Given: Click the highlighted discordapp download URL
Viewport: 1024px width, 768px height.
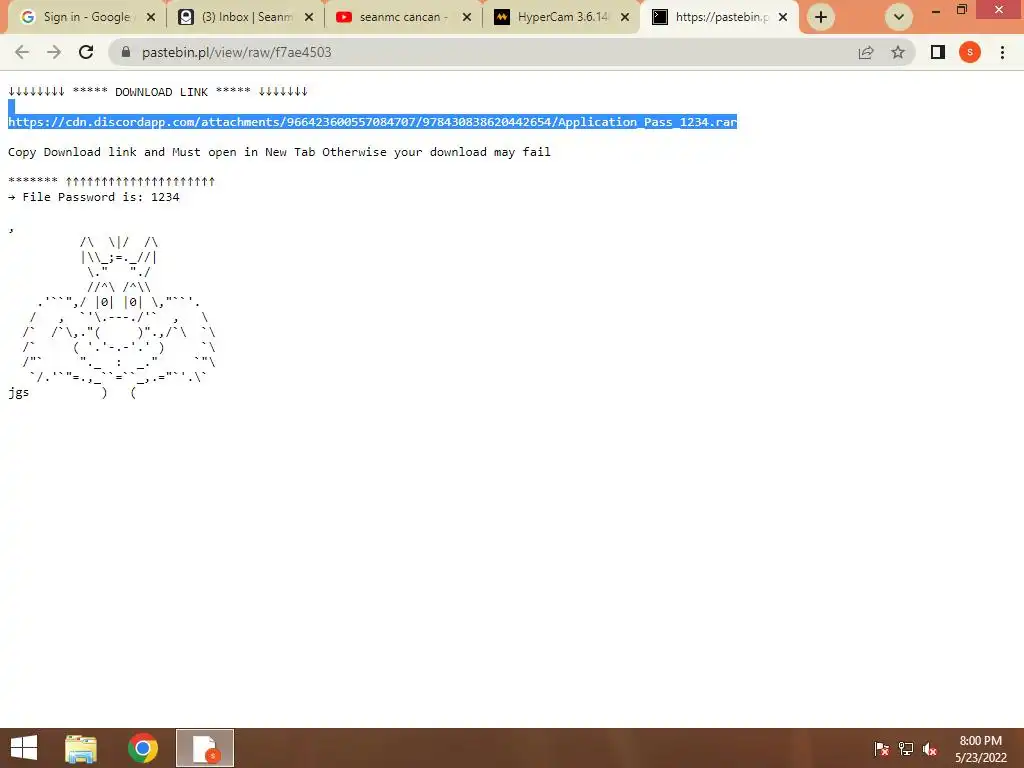Looking at the screenshot, I should pyautogui.click(x=372, y=121).
